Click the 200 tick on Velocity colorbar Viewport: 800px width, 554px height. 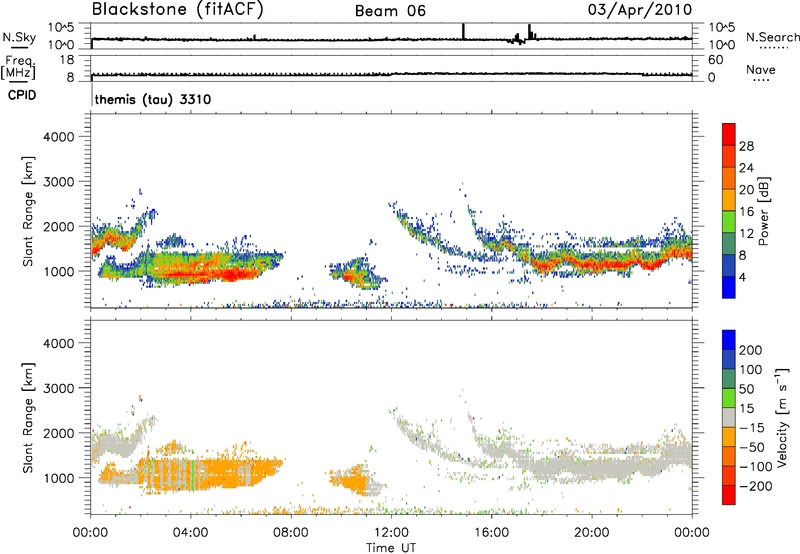(751, 350)
